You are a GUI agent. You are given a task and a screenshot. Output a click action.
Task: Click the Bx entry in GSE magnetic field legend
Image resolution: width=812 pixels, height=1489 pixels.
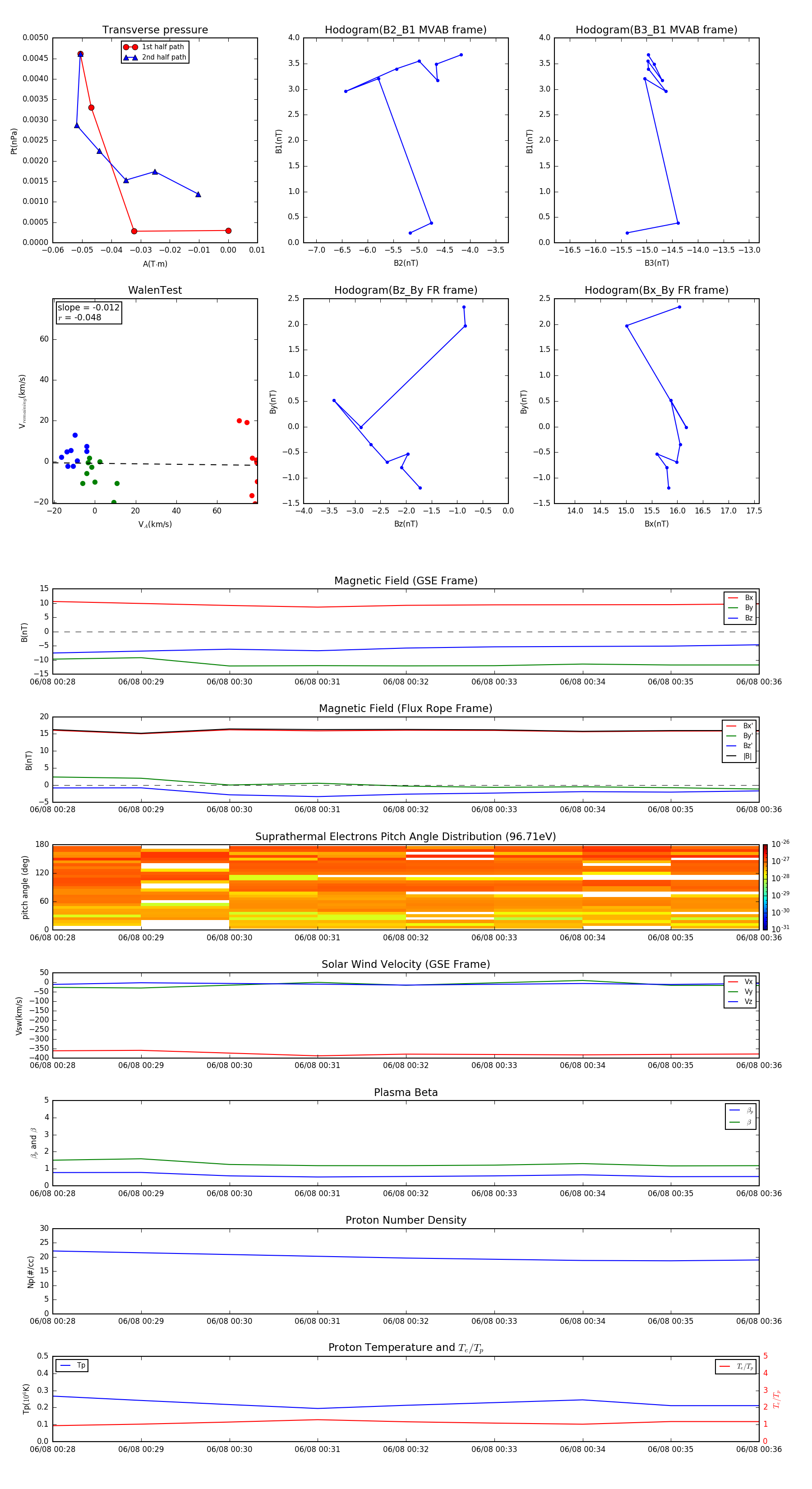point(740,598)
